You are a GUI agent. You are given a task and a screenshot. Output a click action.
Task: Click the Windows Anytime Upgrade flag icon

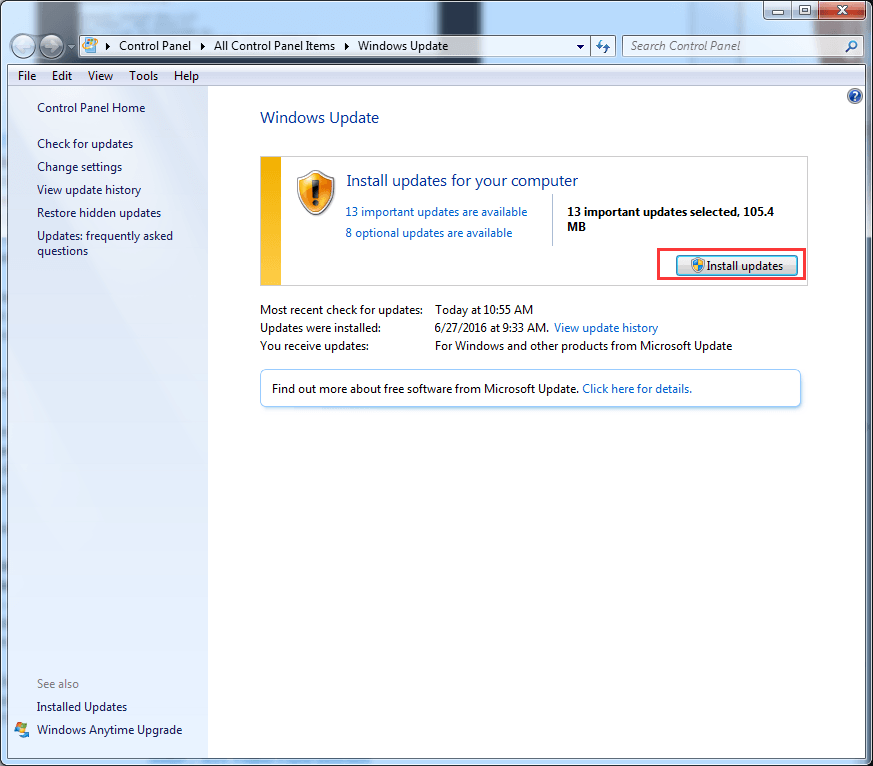point(22,729)
